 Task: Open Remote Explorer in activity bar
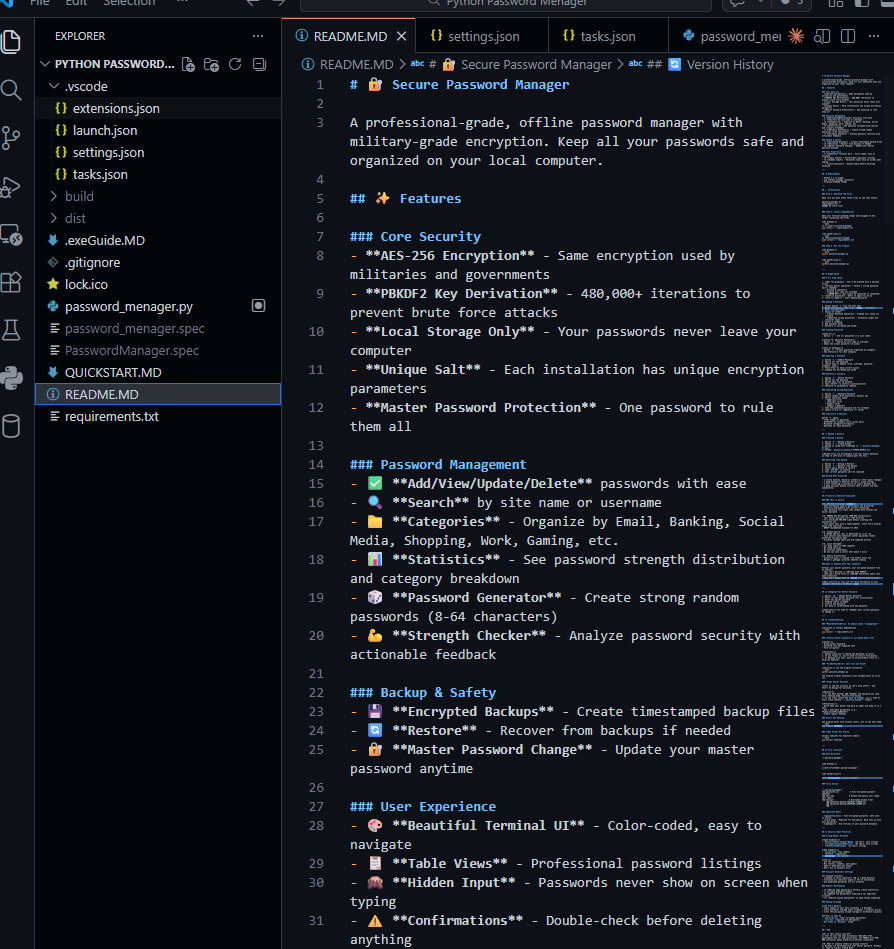click(12, 234)
